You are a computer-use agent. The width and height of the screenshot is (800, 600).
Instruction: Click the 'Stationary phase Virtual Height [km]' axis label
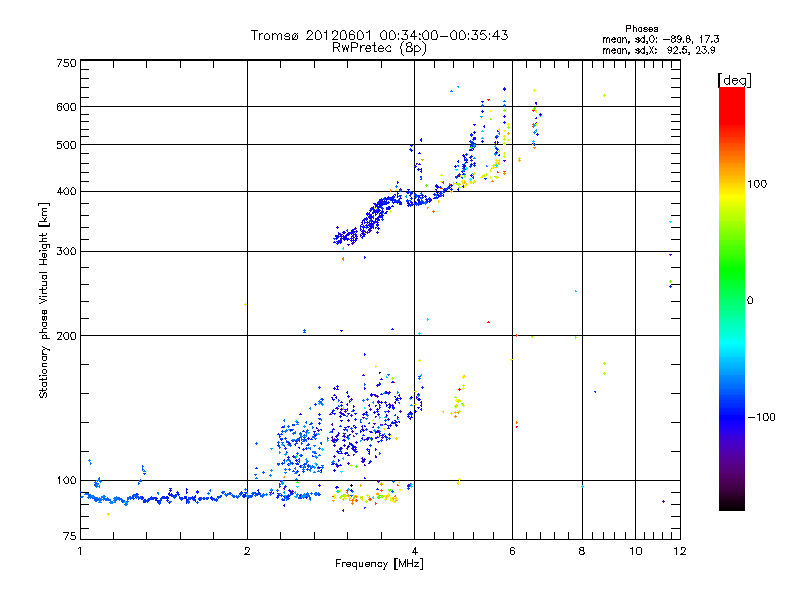44,300
